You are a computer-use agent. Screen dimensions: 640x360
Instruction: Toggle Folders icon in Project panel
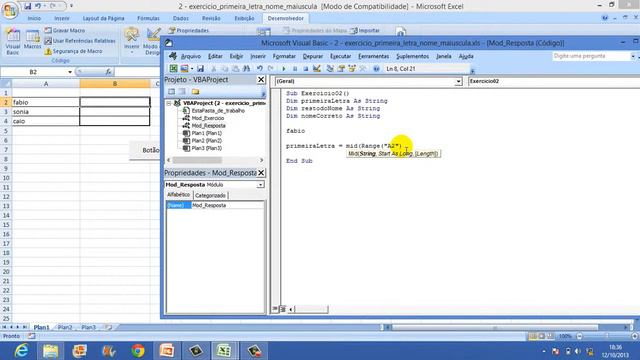pyautogui.click(x=196, y=92)
